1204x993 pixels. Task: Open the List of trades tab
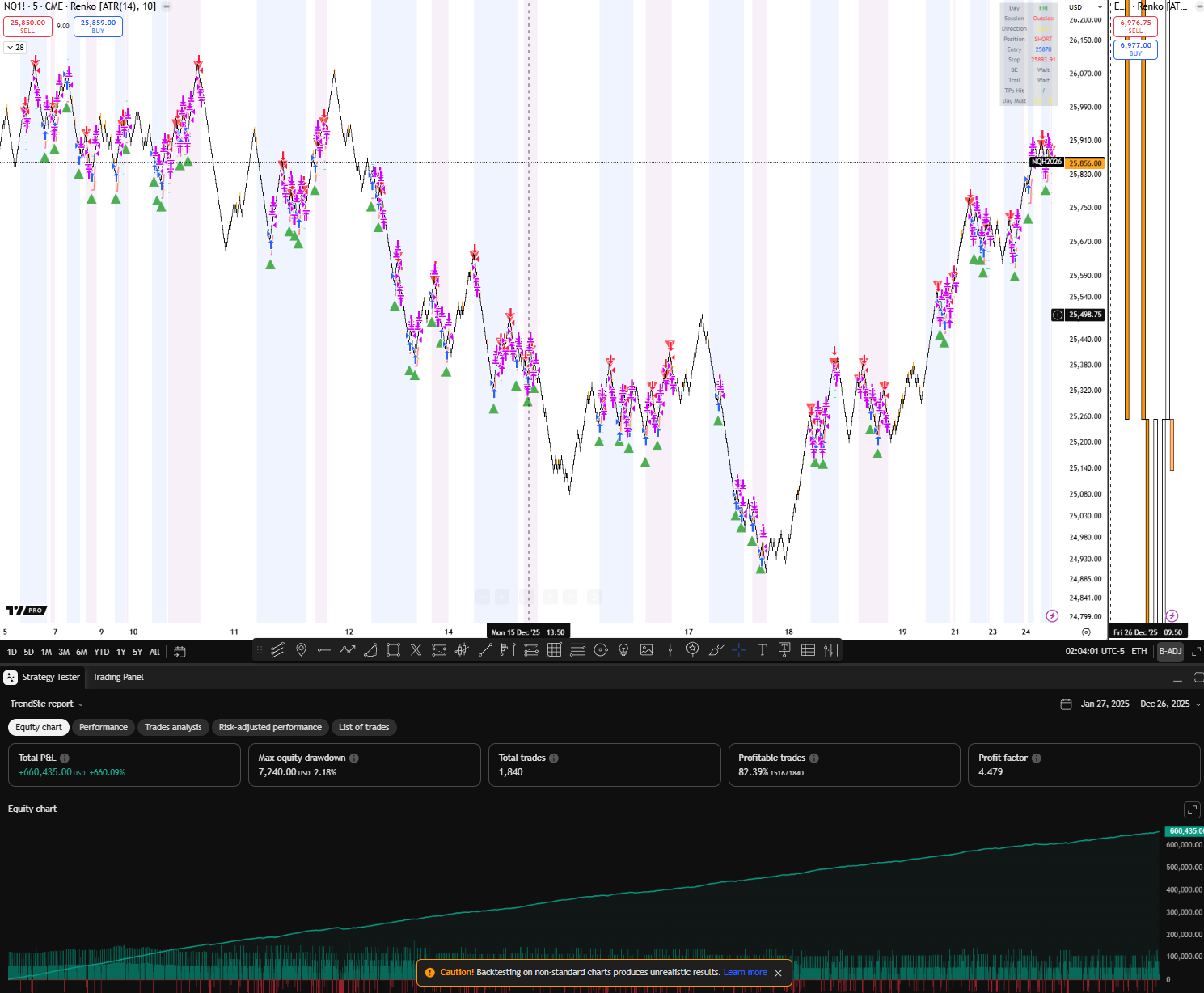pyautogui.click(x=364, y=728)
